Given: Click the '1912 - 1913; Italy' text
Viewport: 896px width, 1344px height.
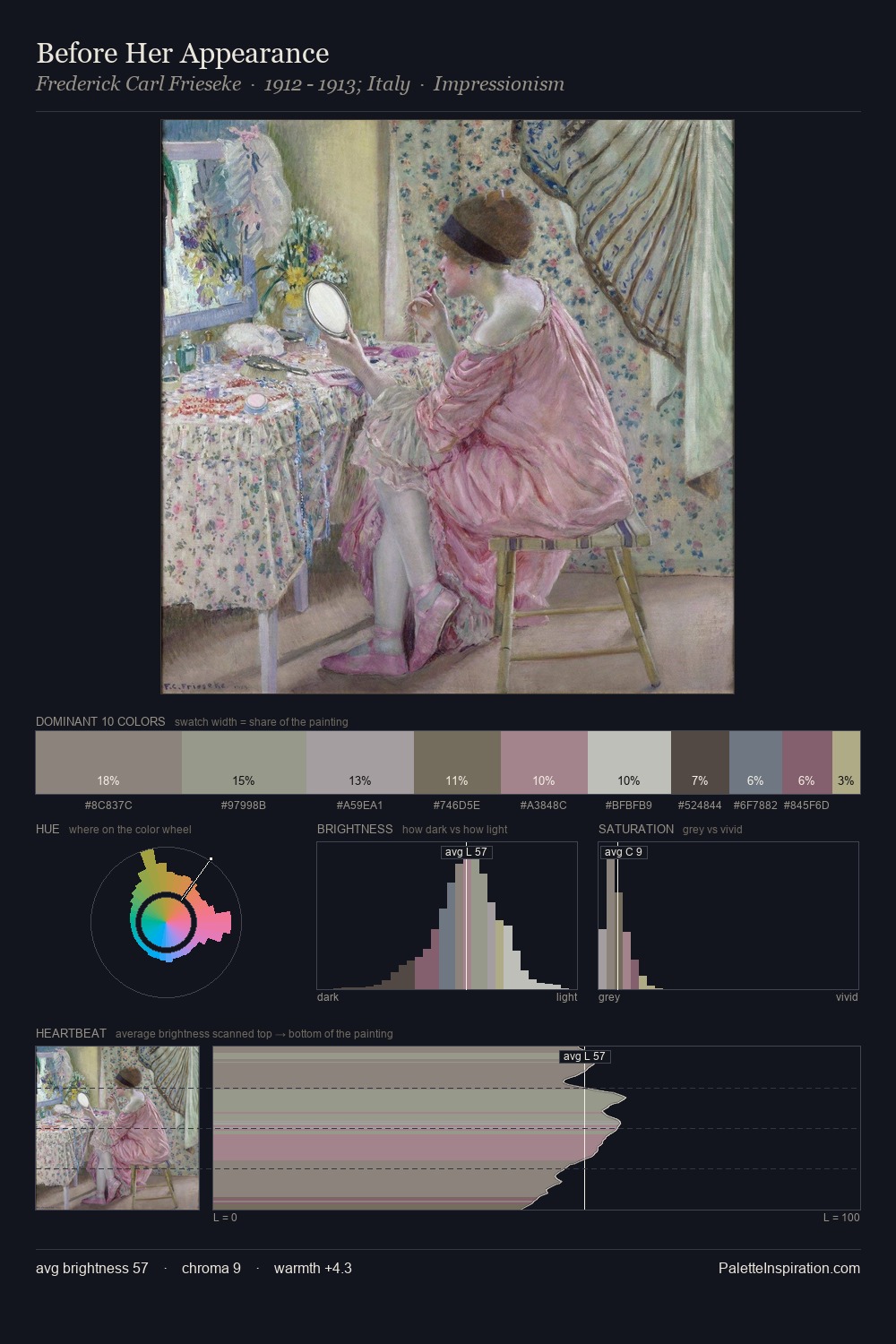Looking at the screenshot, I should point(337,84).
